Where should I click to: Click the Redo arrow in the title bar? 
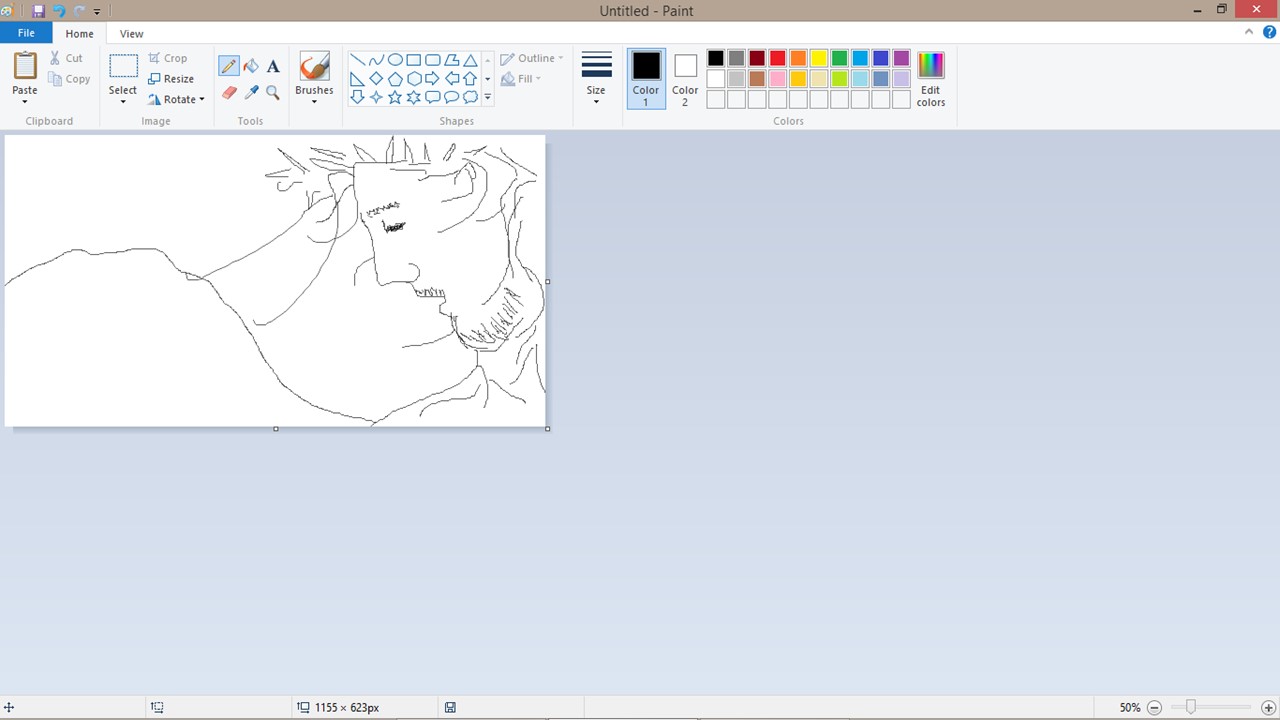79,11
